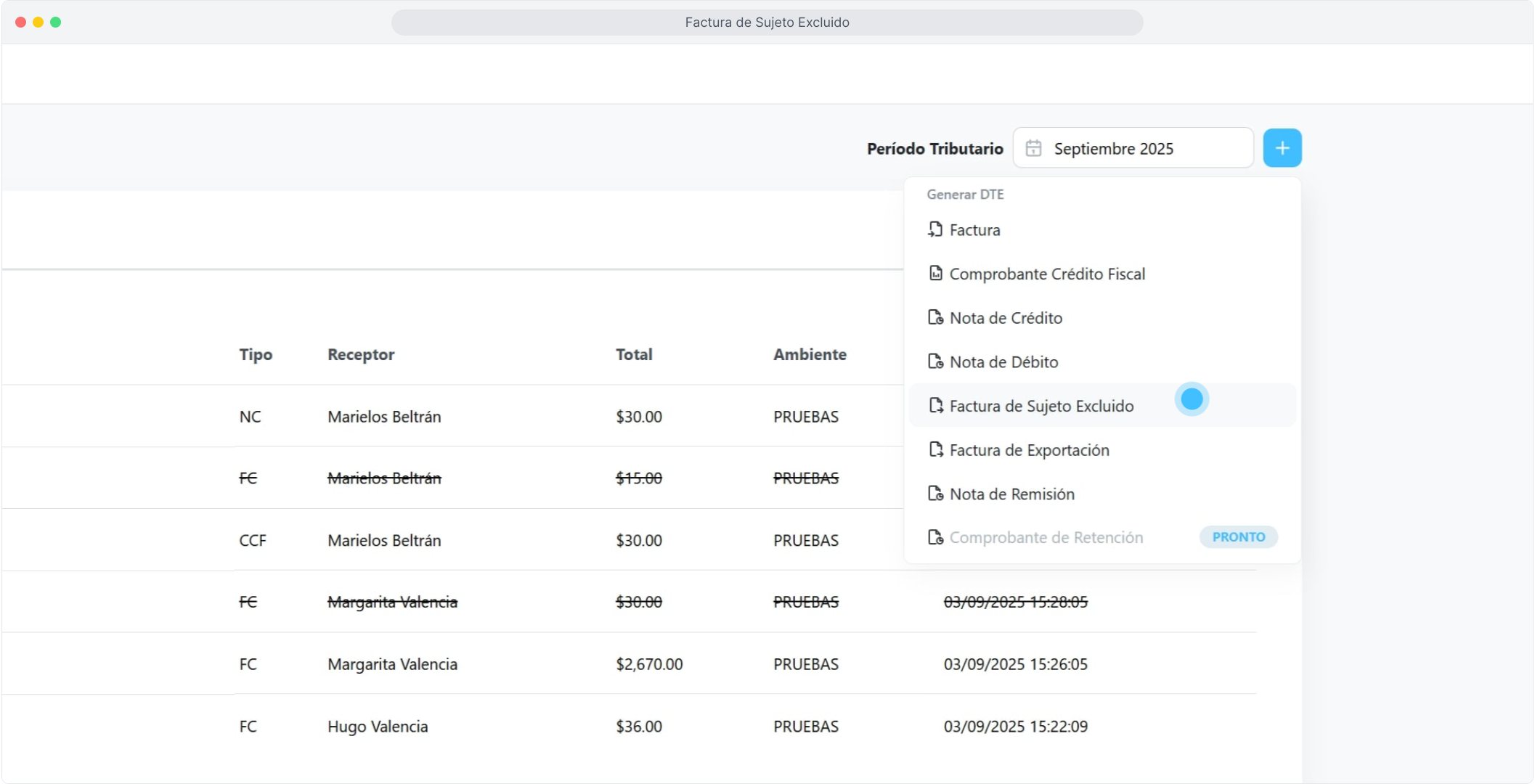This screenshot has width=1535, height=784.
Task: Open Hugo Valencia's FC invoice row
Action: point(378,727)
